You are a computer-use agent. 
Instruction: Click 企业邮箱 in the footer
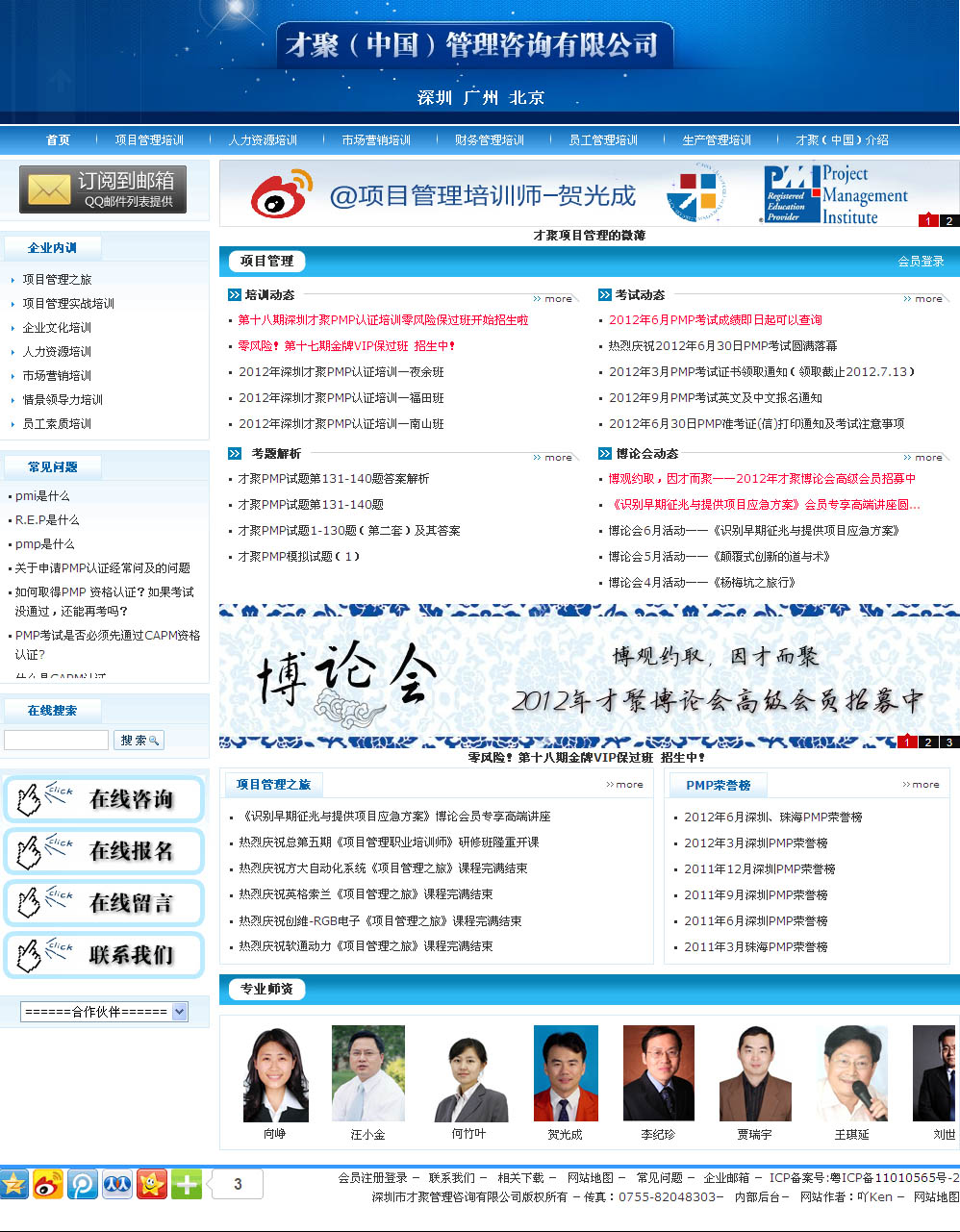click(x=726, y=1178)
